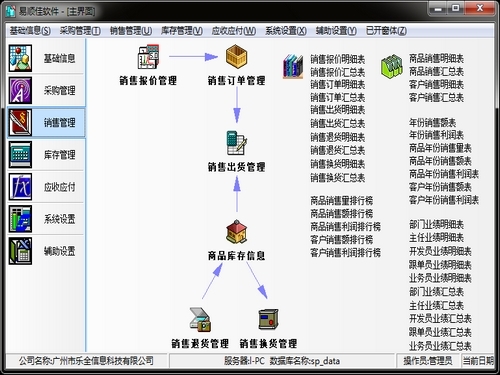Open the 已开窗体(Z) menu
The height and width of the screenshot is (375, 500).
click(386, 31)
